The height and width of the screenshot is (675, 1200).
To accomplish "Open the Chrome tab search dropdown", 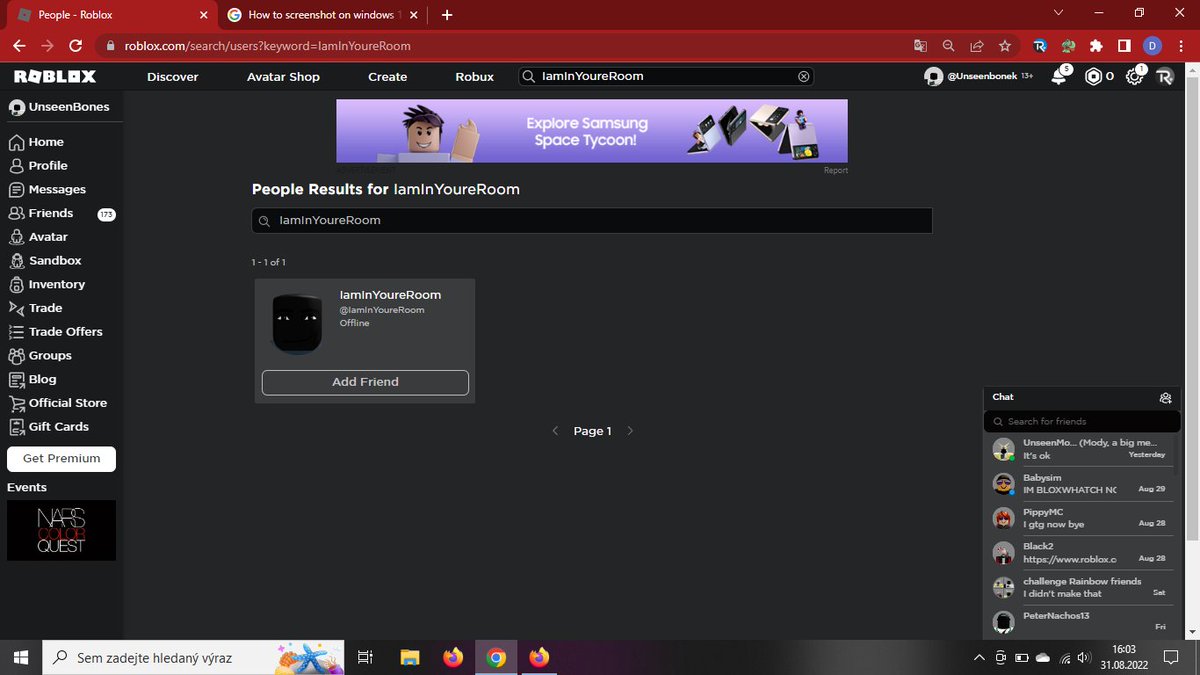I will click(1059, 13).
